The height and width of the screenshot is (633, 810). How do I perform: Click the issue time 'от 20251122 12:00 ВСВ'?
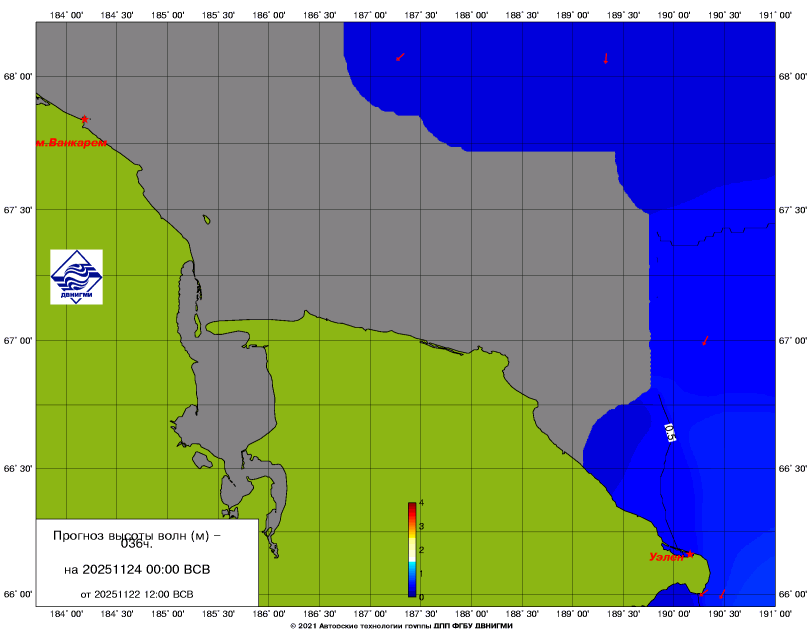137,594
